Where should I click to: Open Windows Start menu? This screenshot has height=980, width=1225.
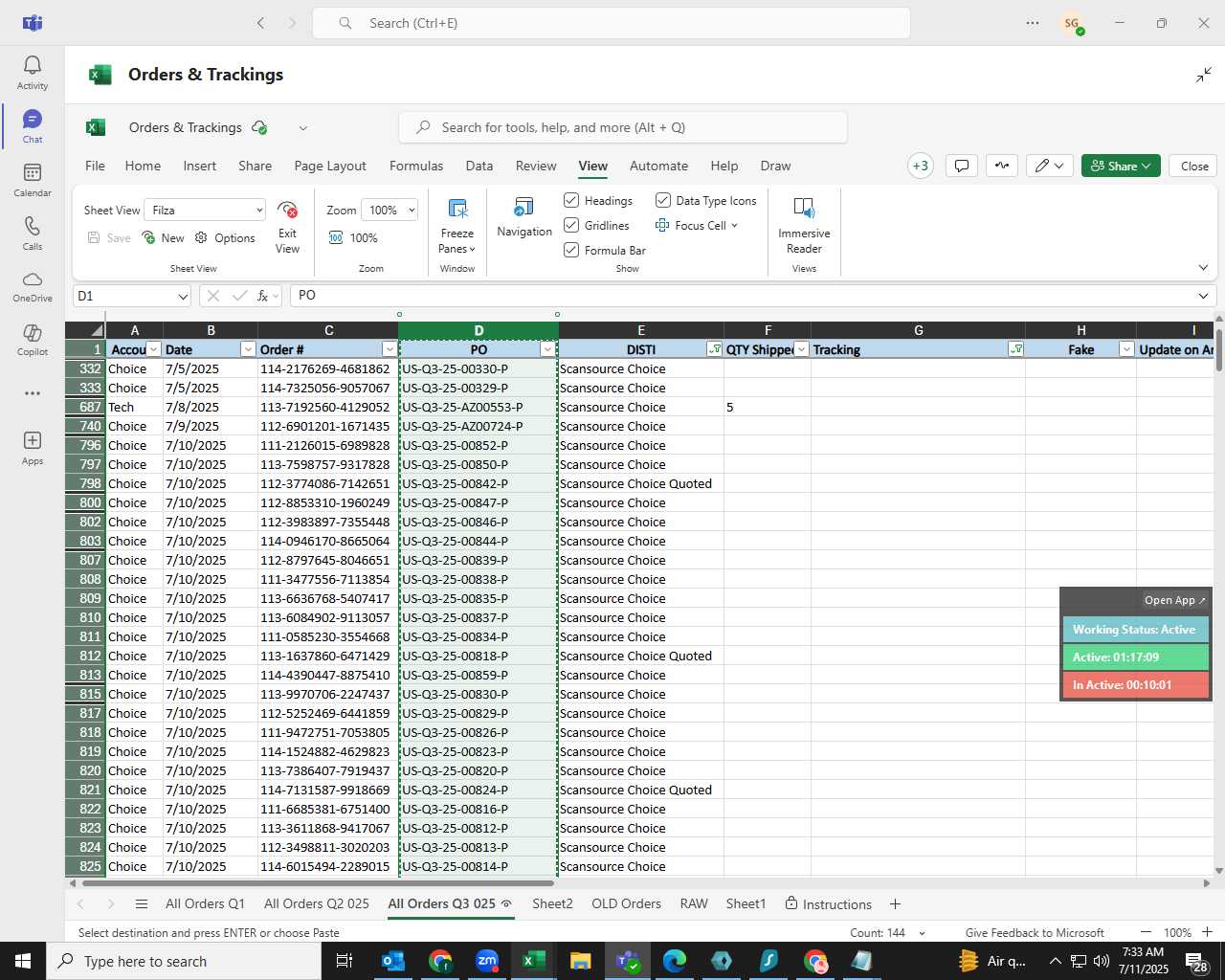pyautogui.click(x=23, y=961)
